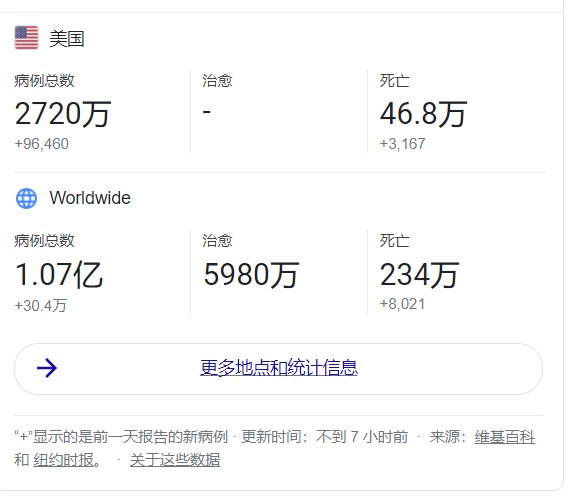Click worldwide total cases 1.07亿
Image resolution: width=574 pixels, height=497 pixels.
[x=59, y=275]
